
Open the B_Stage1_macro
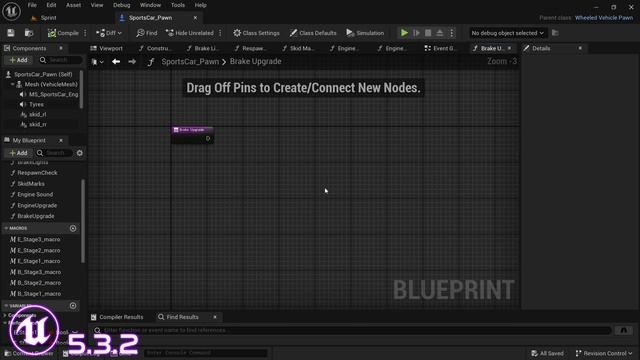tap(39, 294)
